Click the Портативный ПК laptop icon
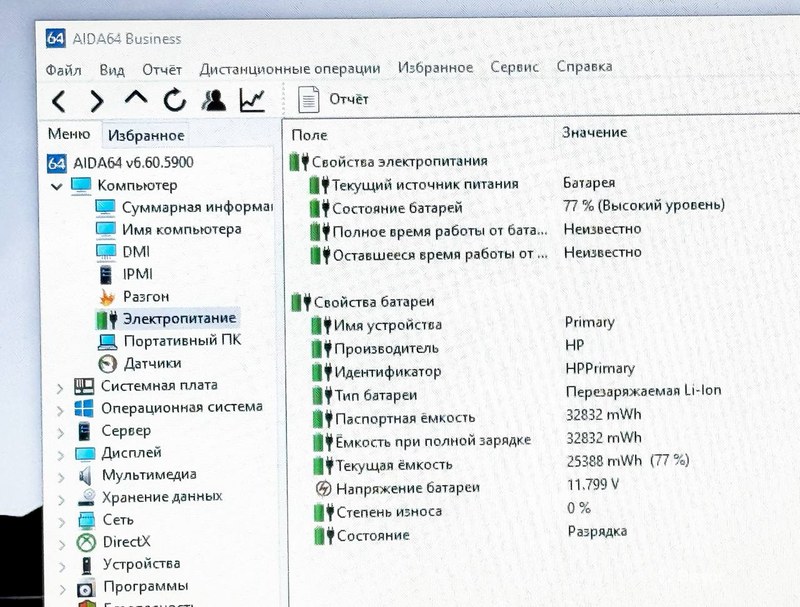 point(107,341)
